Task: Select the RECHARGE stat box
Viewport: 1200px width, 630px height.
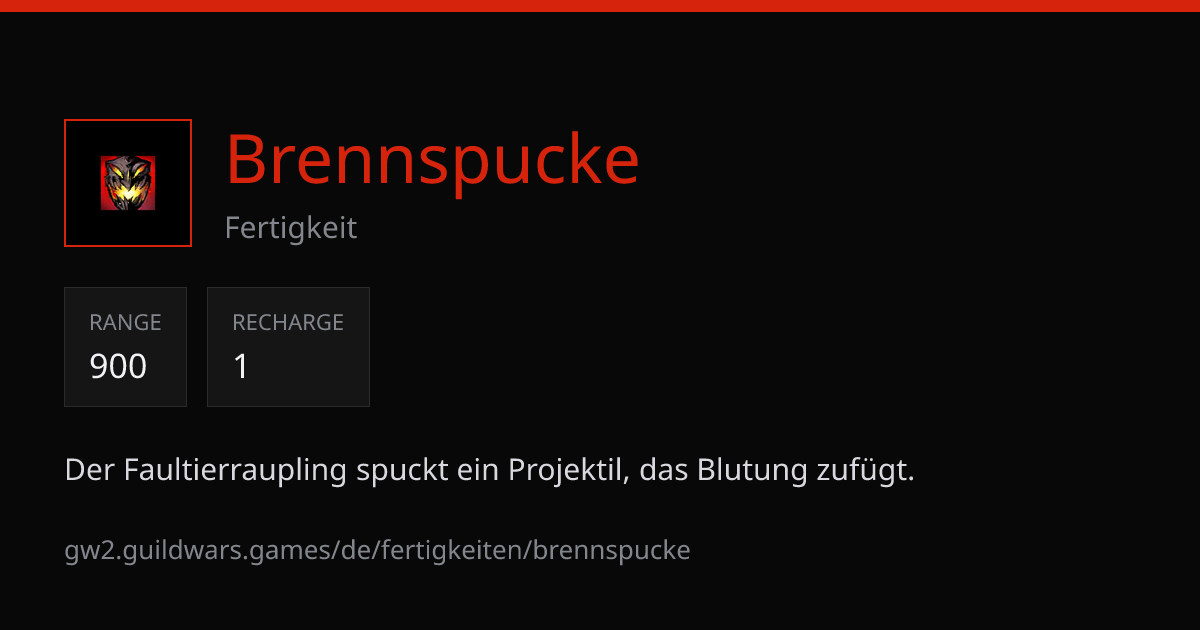Action: 288,347
